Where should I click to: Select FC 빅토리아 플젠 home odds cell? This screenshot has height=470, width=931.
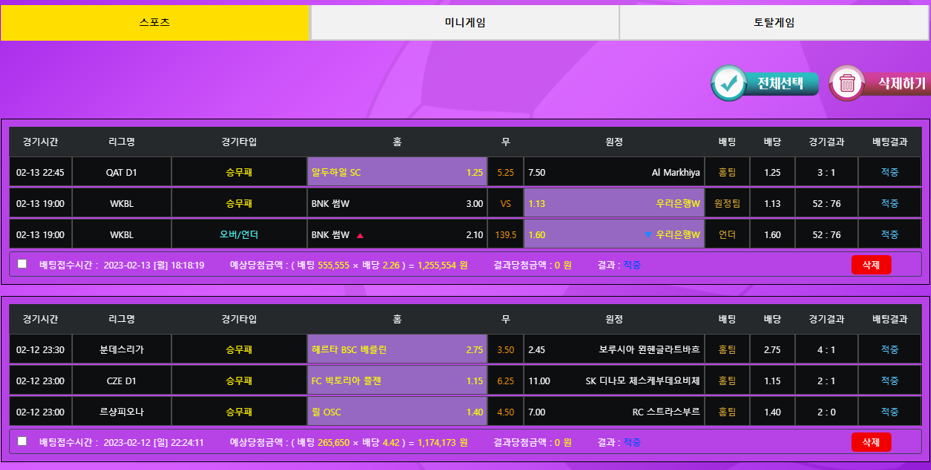tap(397, 381)
